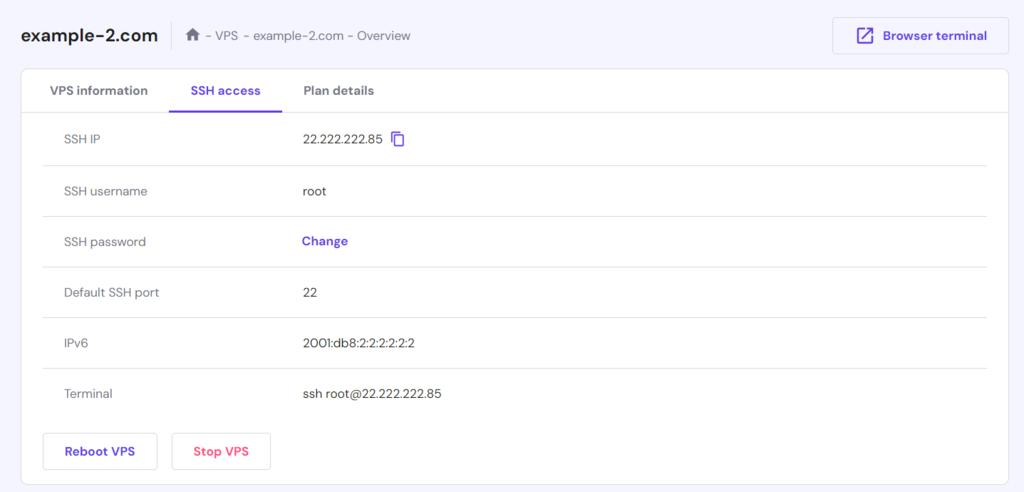Stop the VPS
The image size is (1024, 492).
click(x=221, y=451)
